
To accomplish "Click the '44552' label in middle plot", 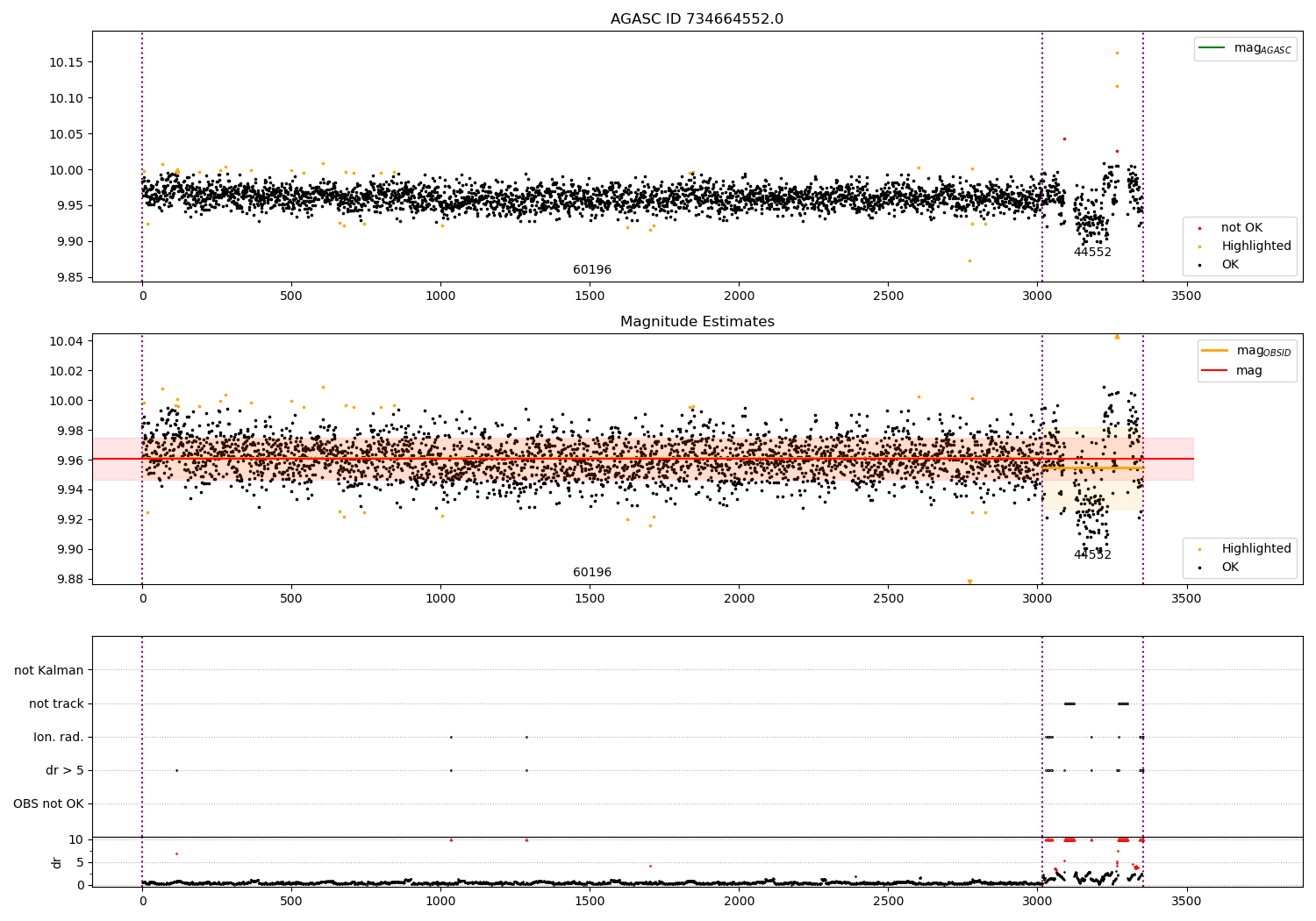I will pyautogui.click(x=1092, y=555).
